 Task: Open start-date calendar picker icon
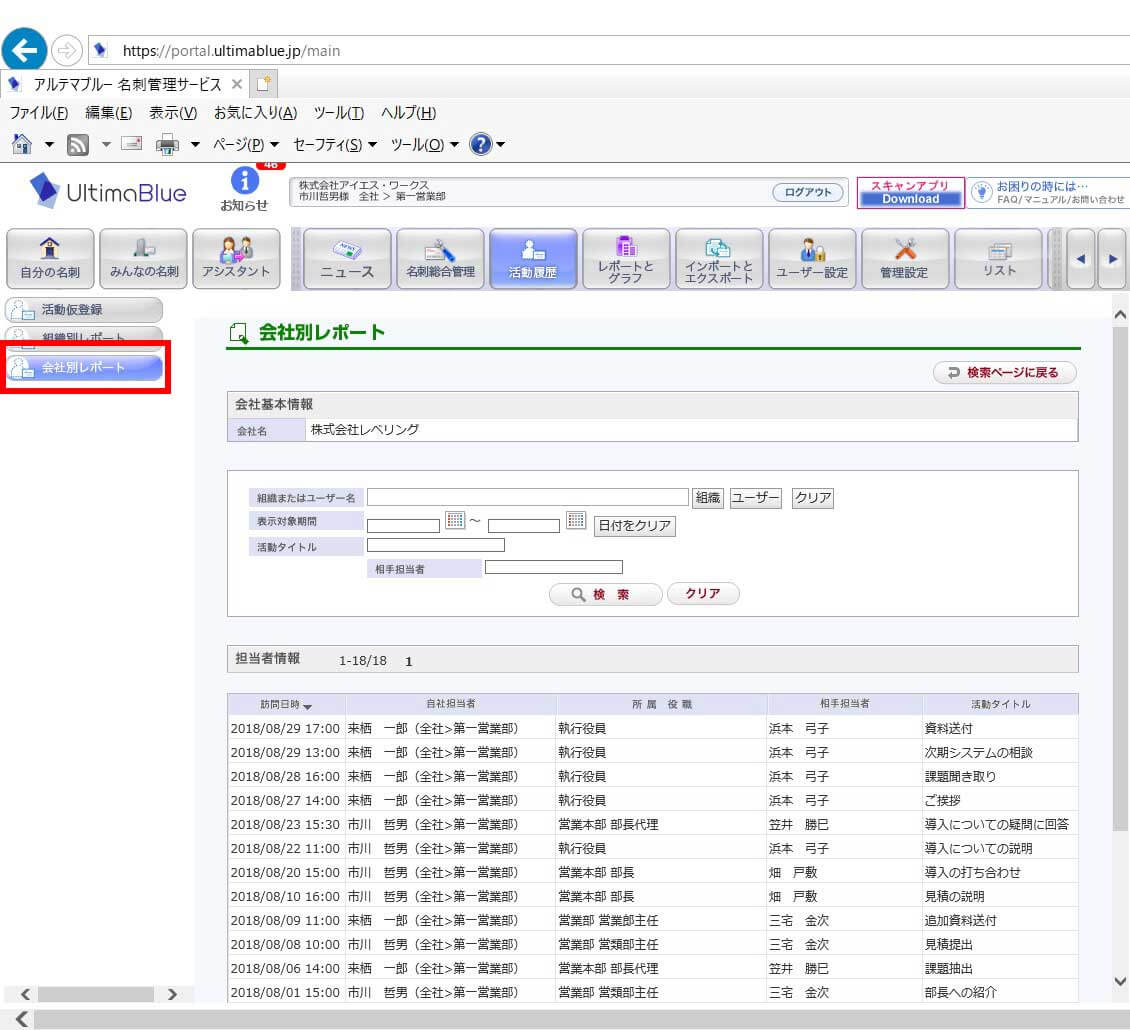455,520
